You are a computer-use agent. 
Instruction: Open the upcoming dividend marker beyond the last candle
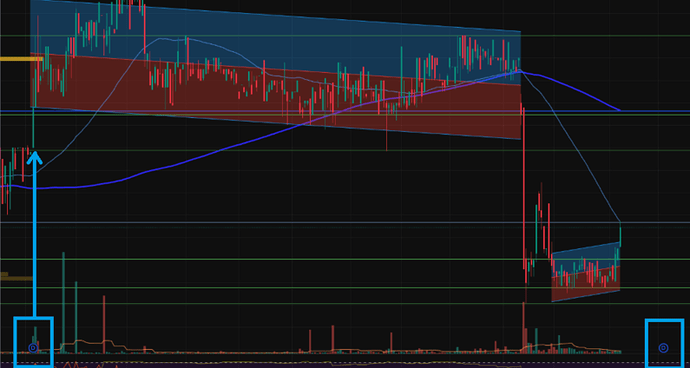click(664, 348)
